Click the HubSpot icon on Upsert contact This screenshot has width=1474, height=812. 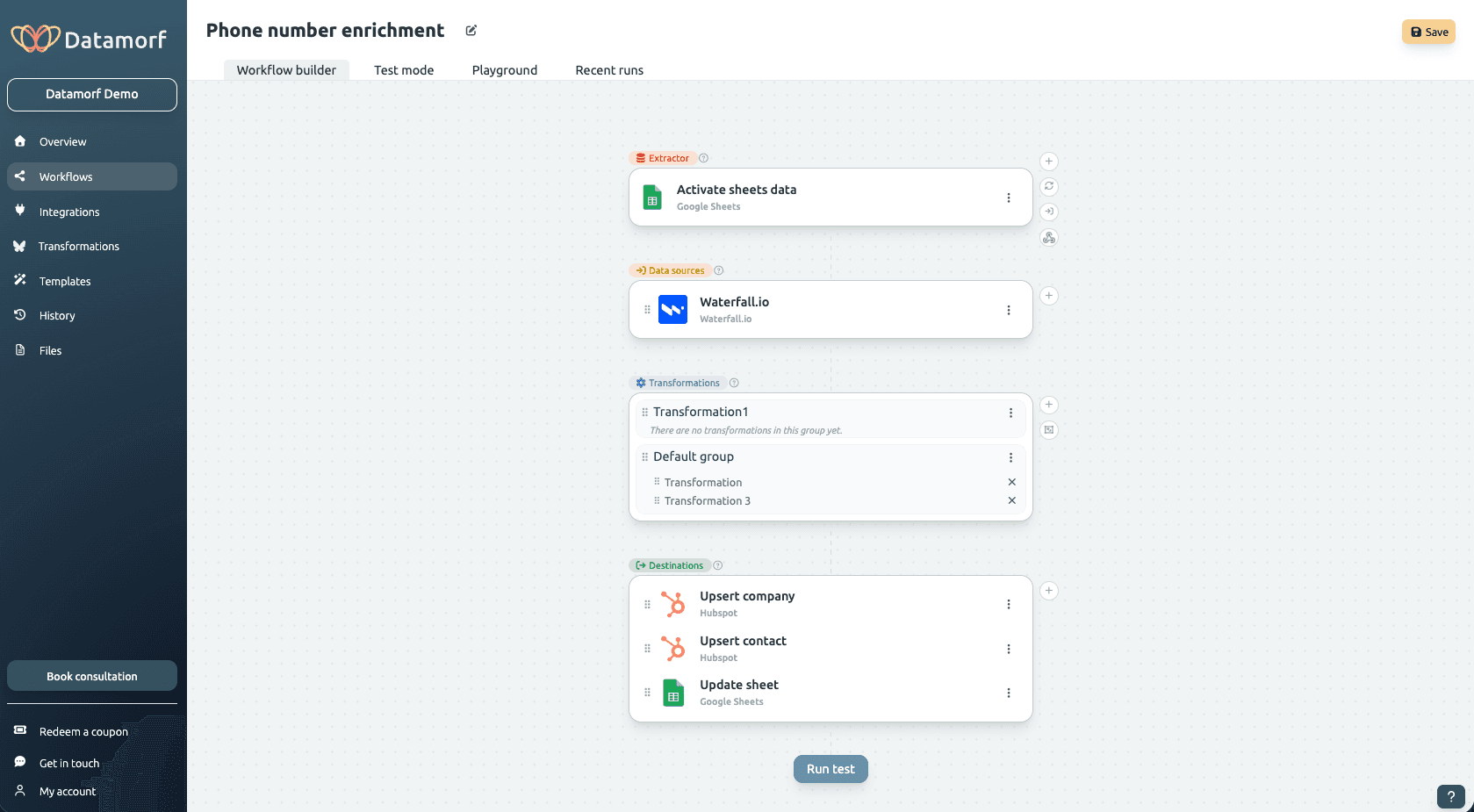pyautogui.click(x=673, y=649)
